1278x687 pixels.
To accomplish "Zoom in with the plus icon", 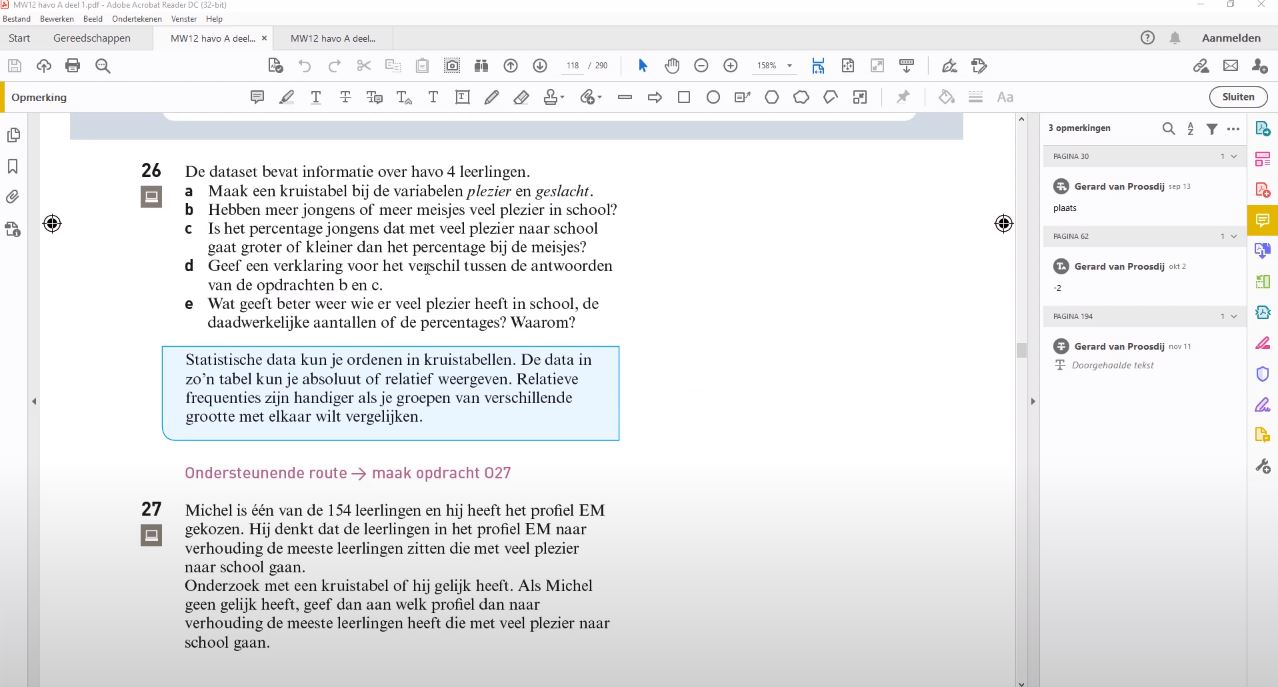I will (x=731, y=66).
